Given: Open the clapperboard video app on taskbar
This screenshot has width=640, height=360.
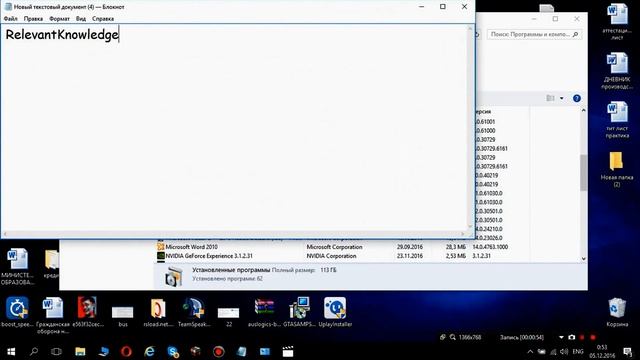Looking at the screenshot, I should tap(288, 351).
